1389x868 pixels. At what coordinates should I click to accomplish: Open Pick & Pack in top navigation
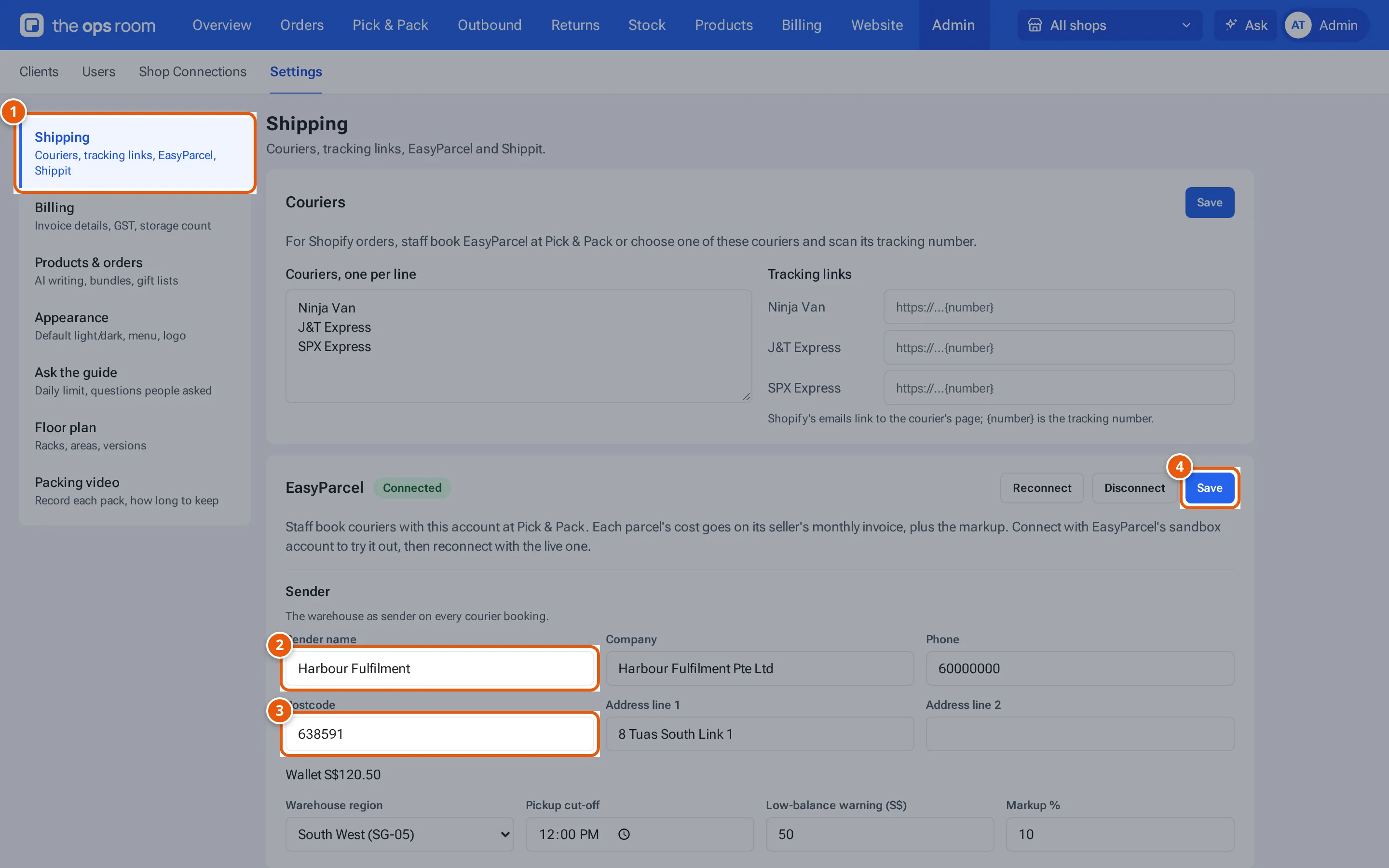390,25
